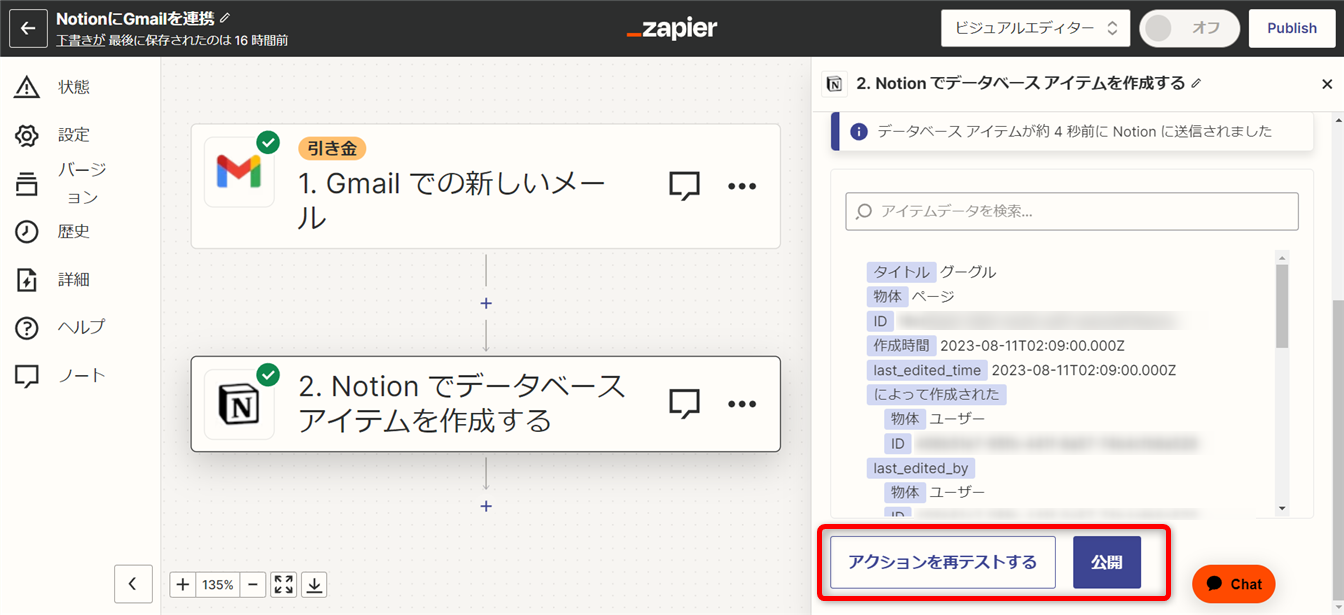
Task: Click the pencil icon beside the Zap title
Action: pos(225,18)
